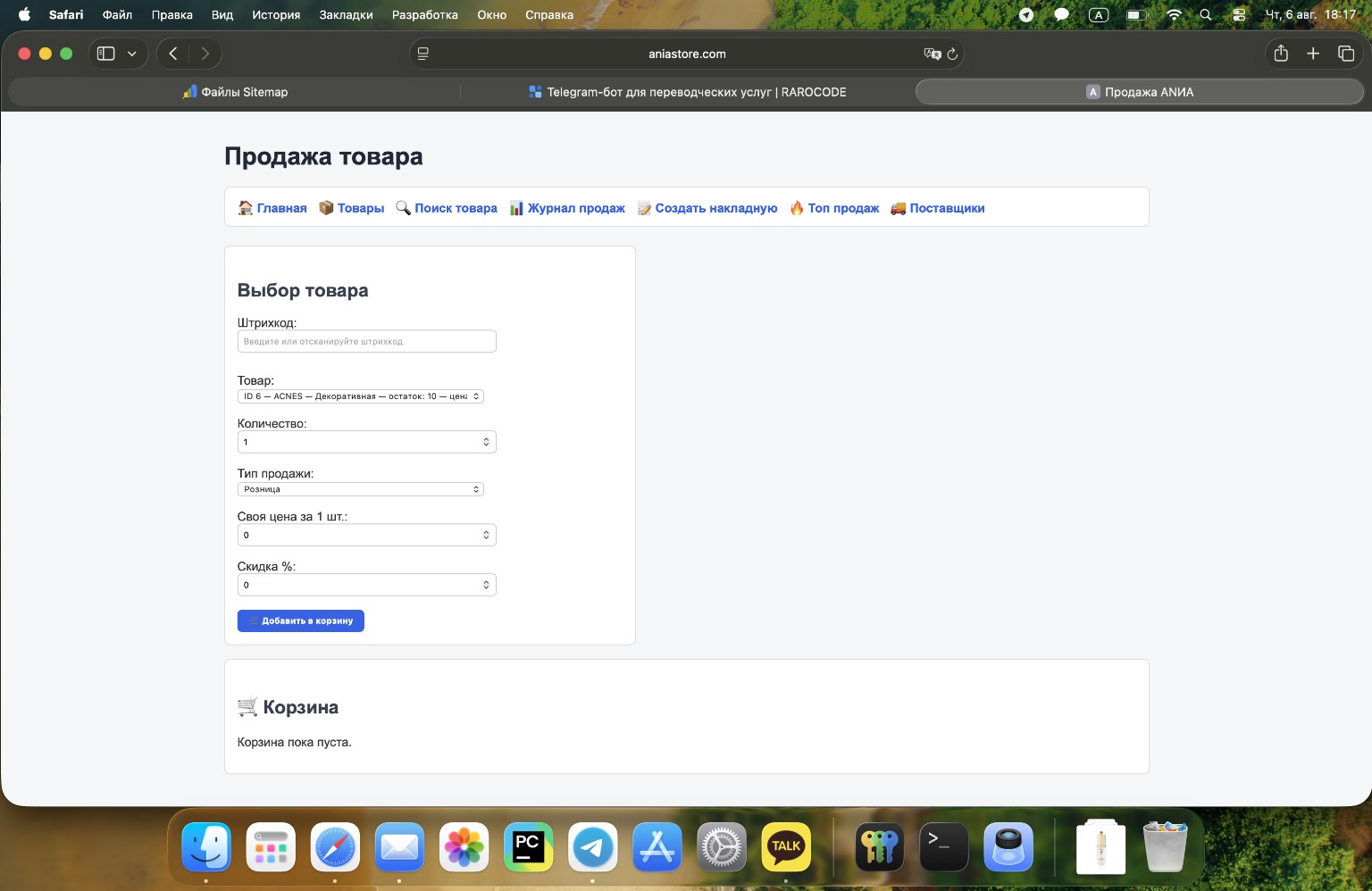Open the Закладки menu
The width and height of the screenshot is (1372, 891).
tap(347, 14)
